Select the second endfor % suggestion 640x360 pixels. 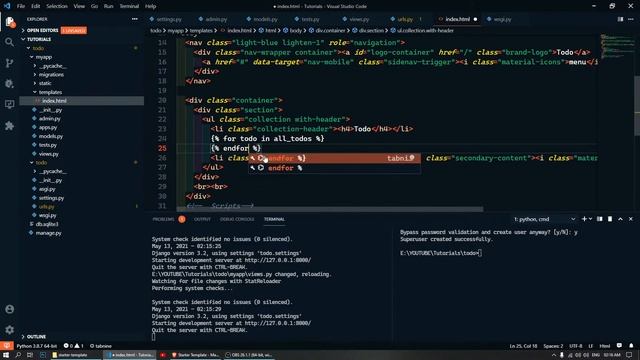(334, 168)
